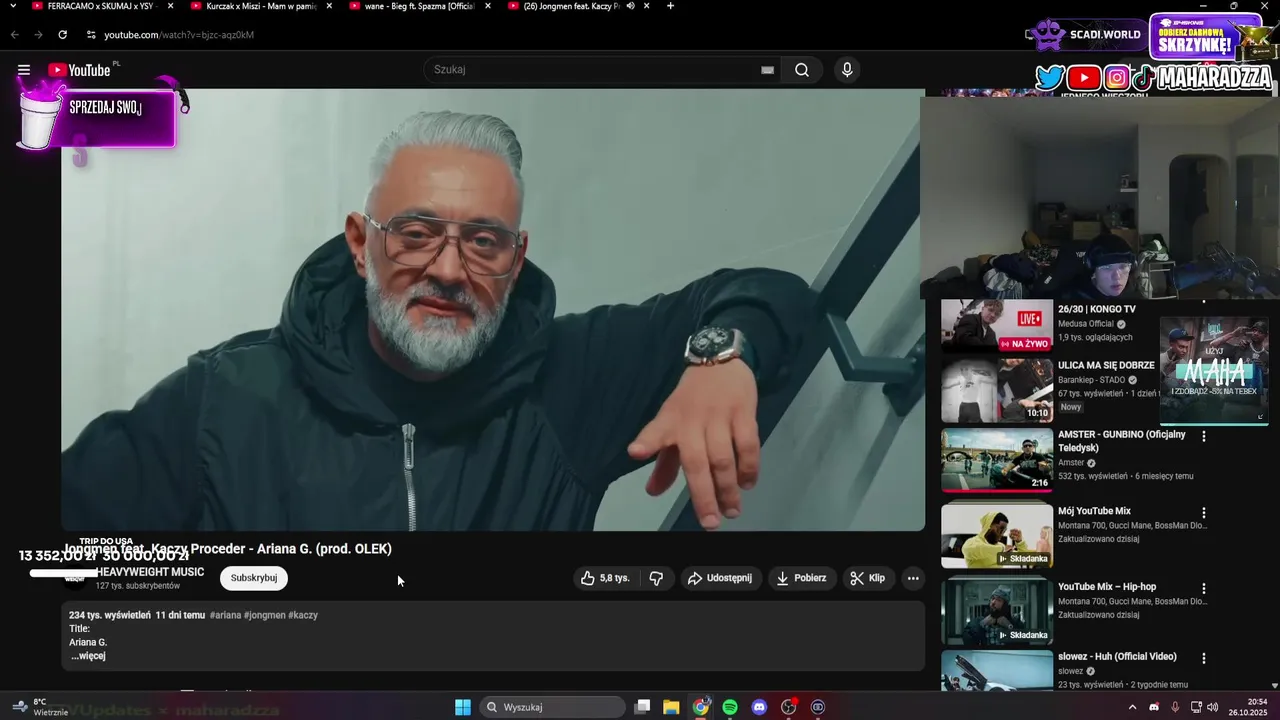Viewport: 1280px width, 720px height.
Task: Click Klip scissors button
Action: (868, 578)
